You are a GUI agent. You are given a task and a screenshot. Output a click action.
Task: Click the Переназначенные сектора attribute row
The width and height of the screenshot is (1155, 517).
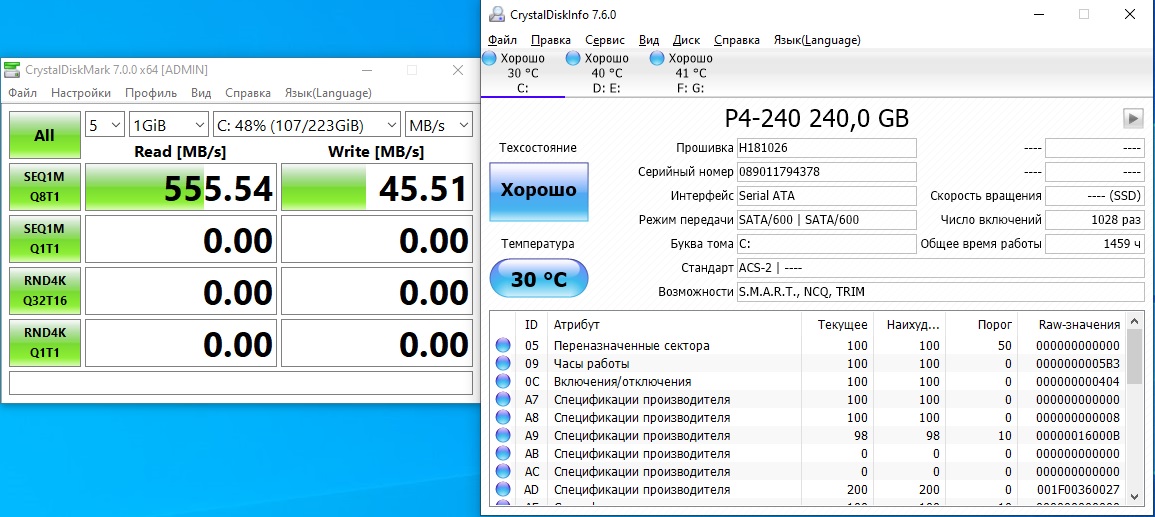point(809,345)
